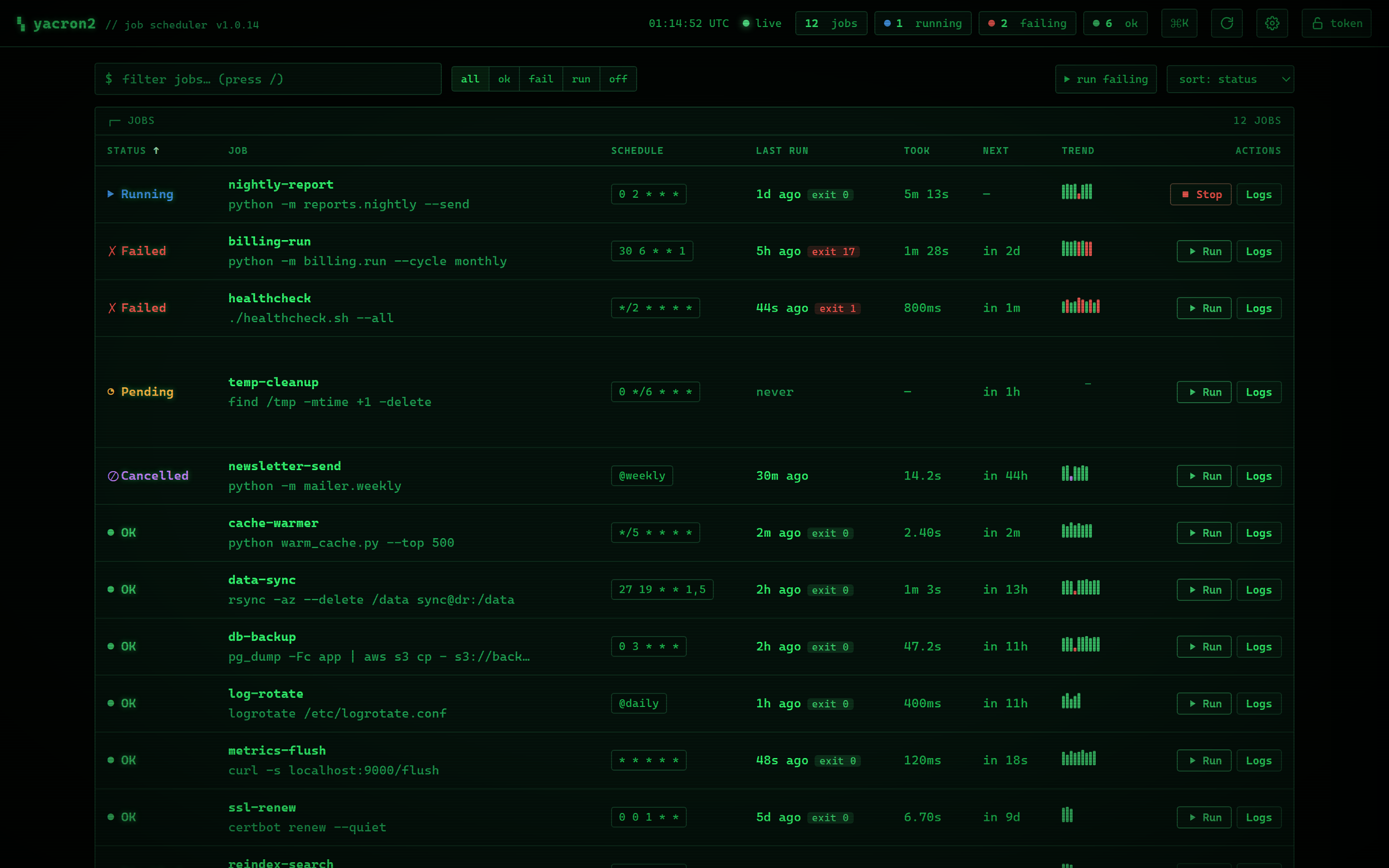This screenshot has height=868, width=1389.
Task: Click the Pending status of temp-cleanup
Action: pos(141,392)
